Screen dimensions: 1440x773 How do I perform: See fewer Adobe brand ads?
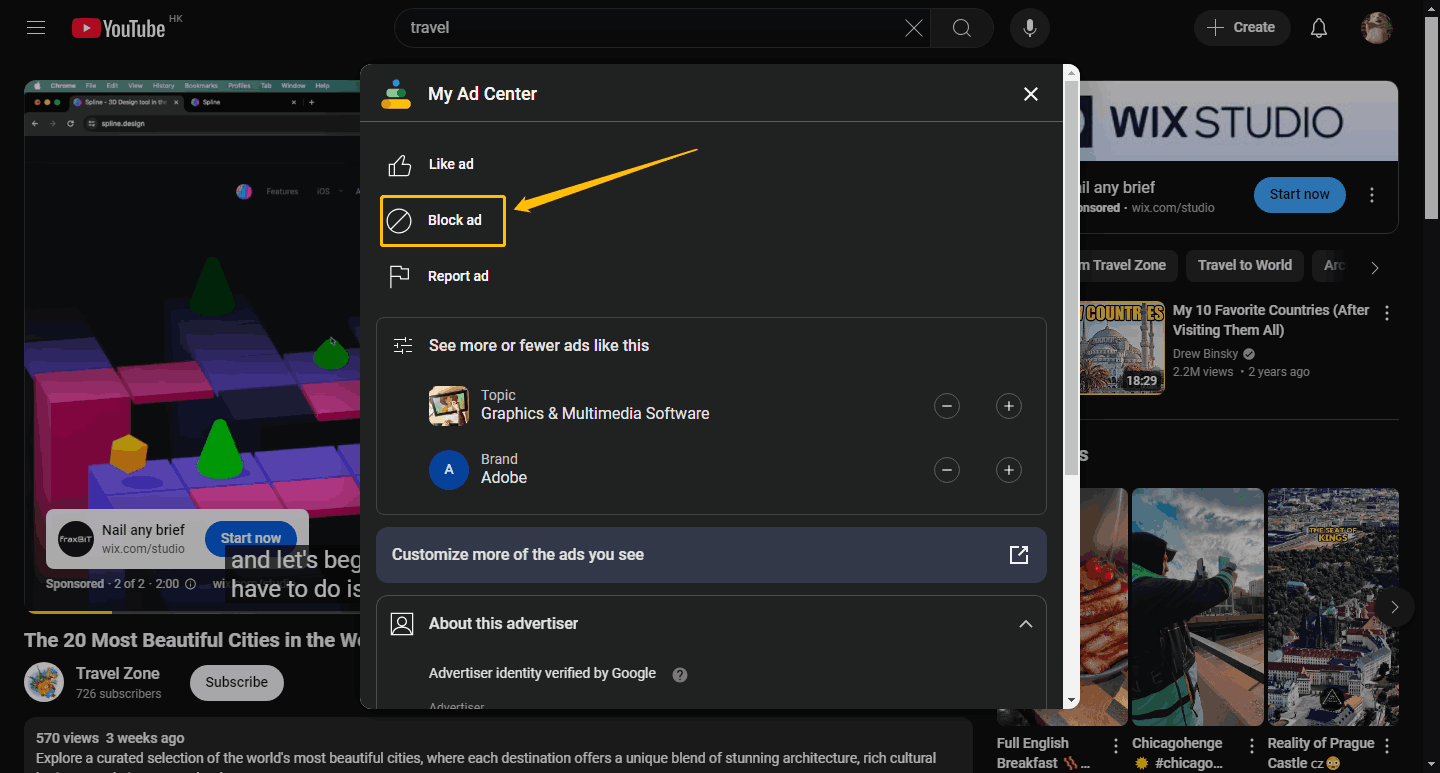[946, 470]
